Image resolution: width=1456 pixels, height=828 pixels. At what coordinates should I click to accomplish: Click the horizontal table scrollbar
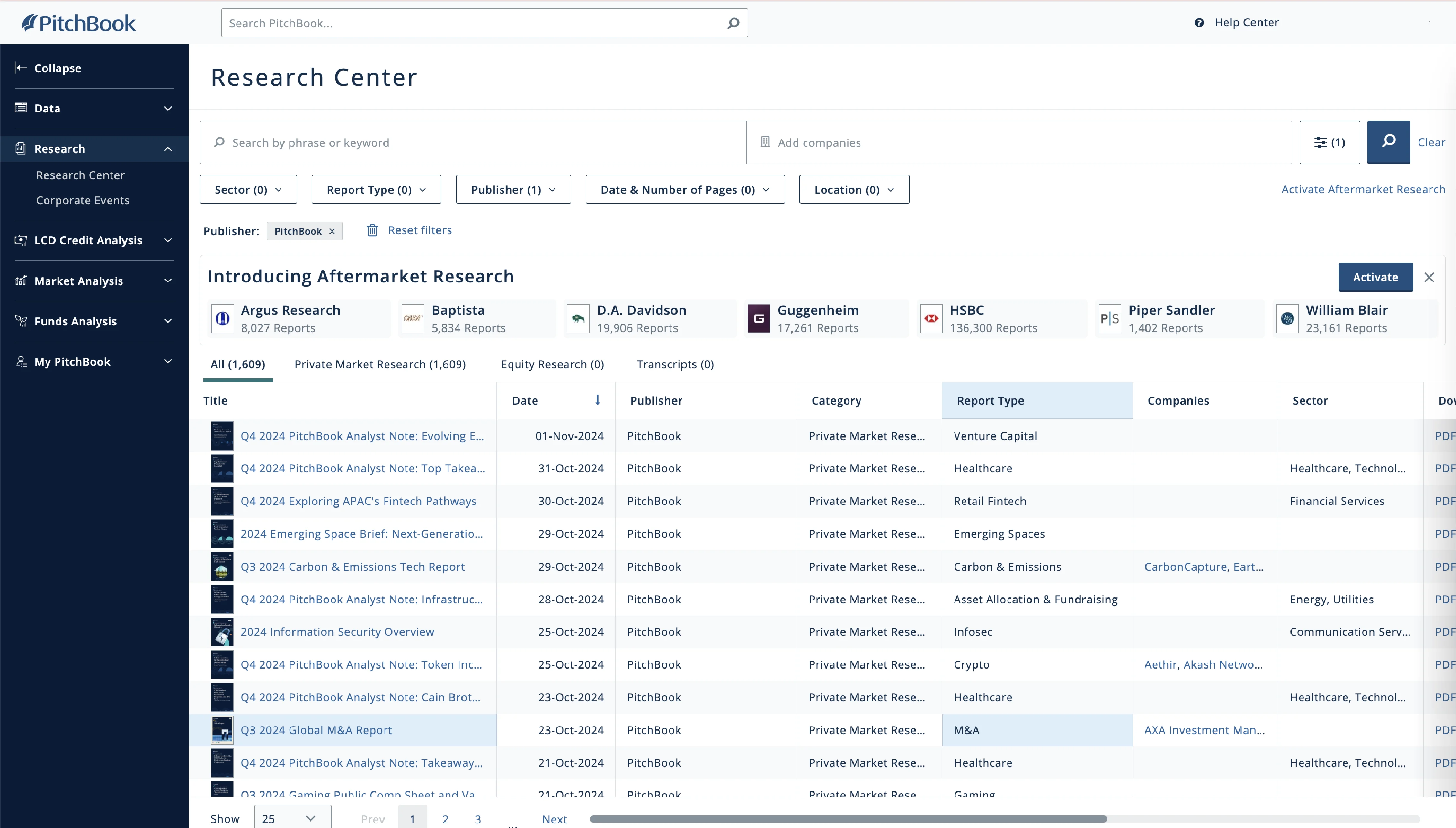tap(848, 819)
